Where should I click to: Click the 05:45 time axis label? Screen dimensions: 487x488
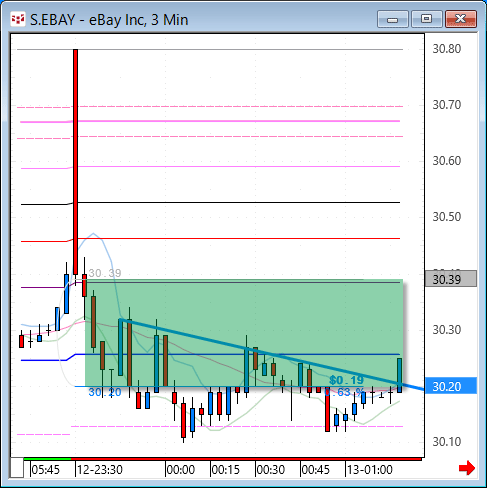(45, 470)
